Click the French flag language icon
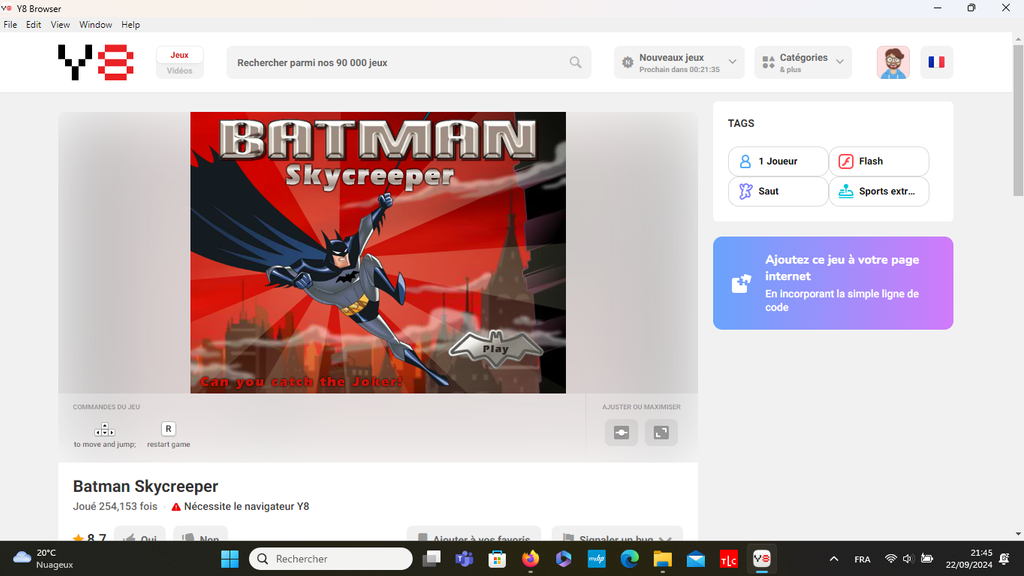Image resolution: width=1024 pixels, height=576 pixels. pyautogui.click(x=936, y=62)
